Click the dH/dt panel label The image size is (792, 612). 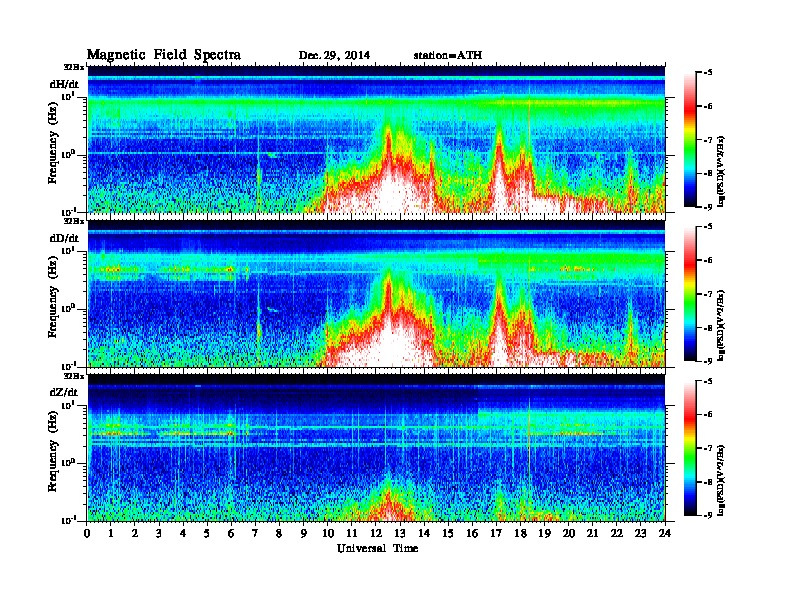pyautogui.click(x=64, y=85)
